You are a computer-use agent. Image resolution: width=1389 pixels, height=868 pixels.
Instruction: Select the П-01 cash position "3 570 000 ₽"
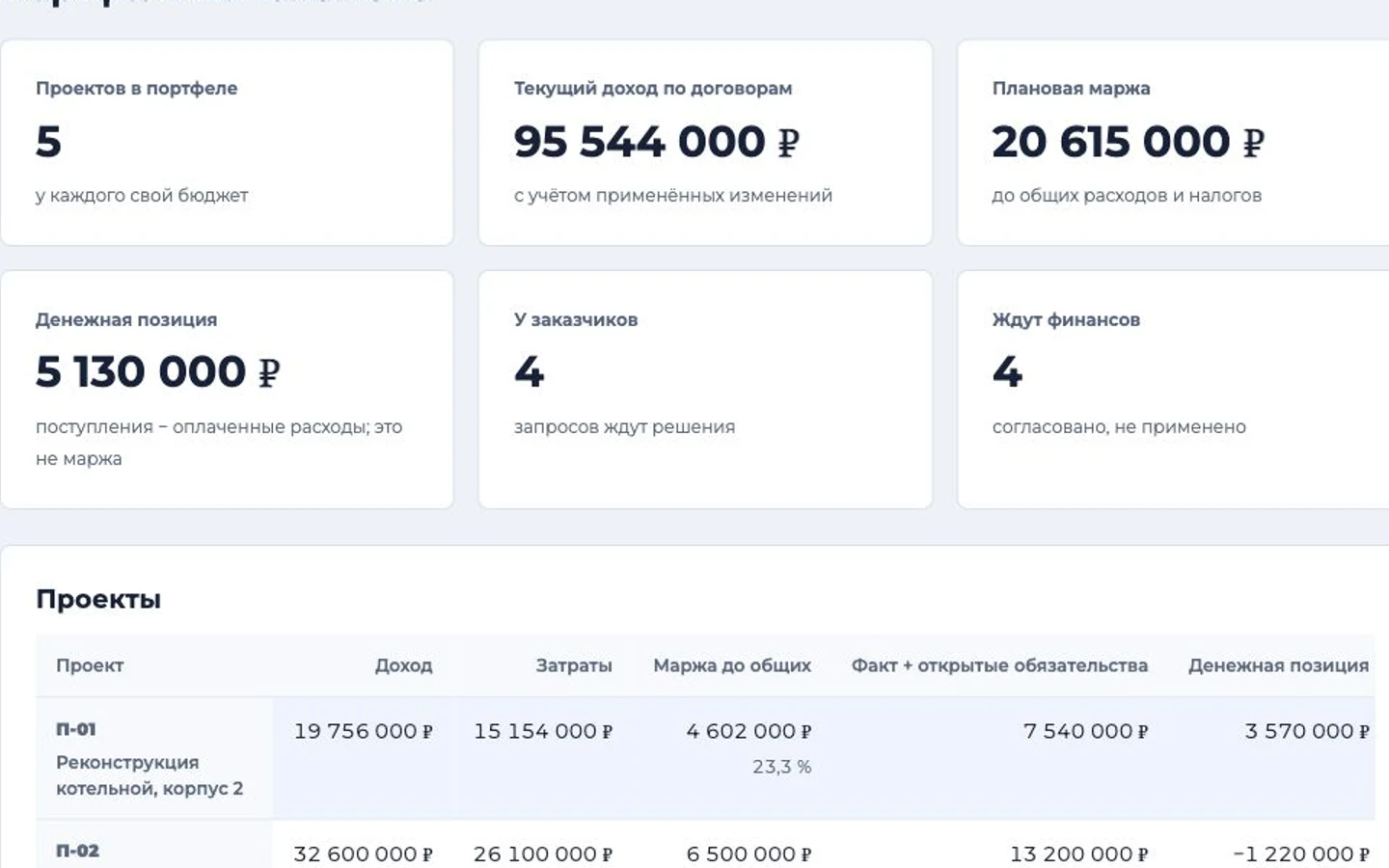[x=1307, y=732]
